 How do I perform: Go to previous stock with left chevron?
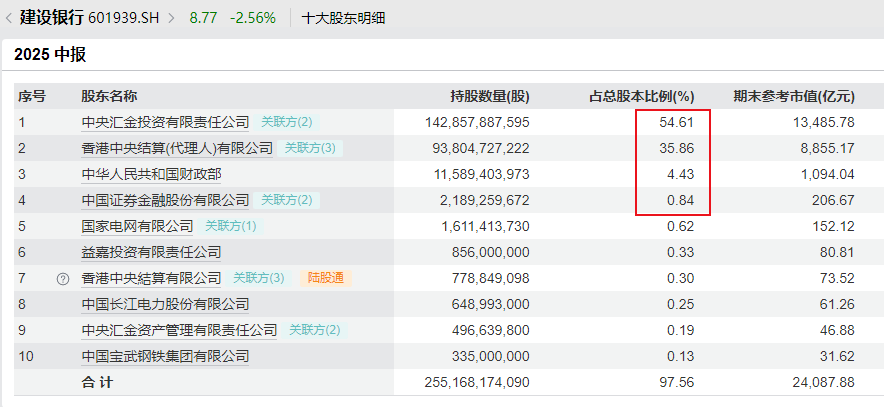tap(8, 18)
